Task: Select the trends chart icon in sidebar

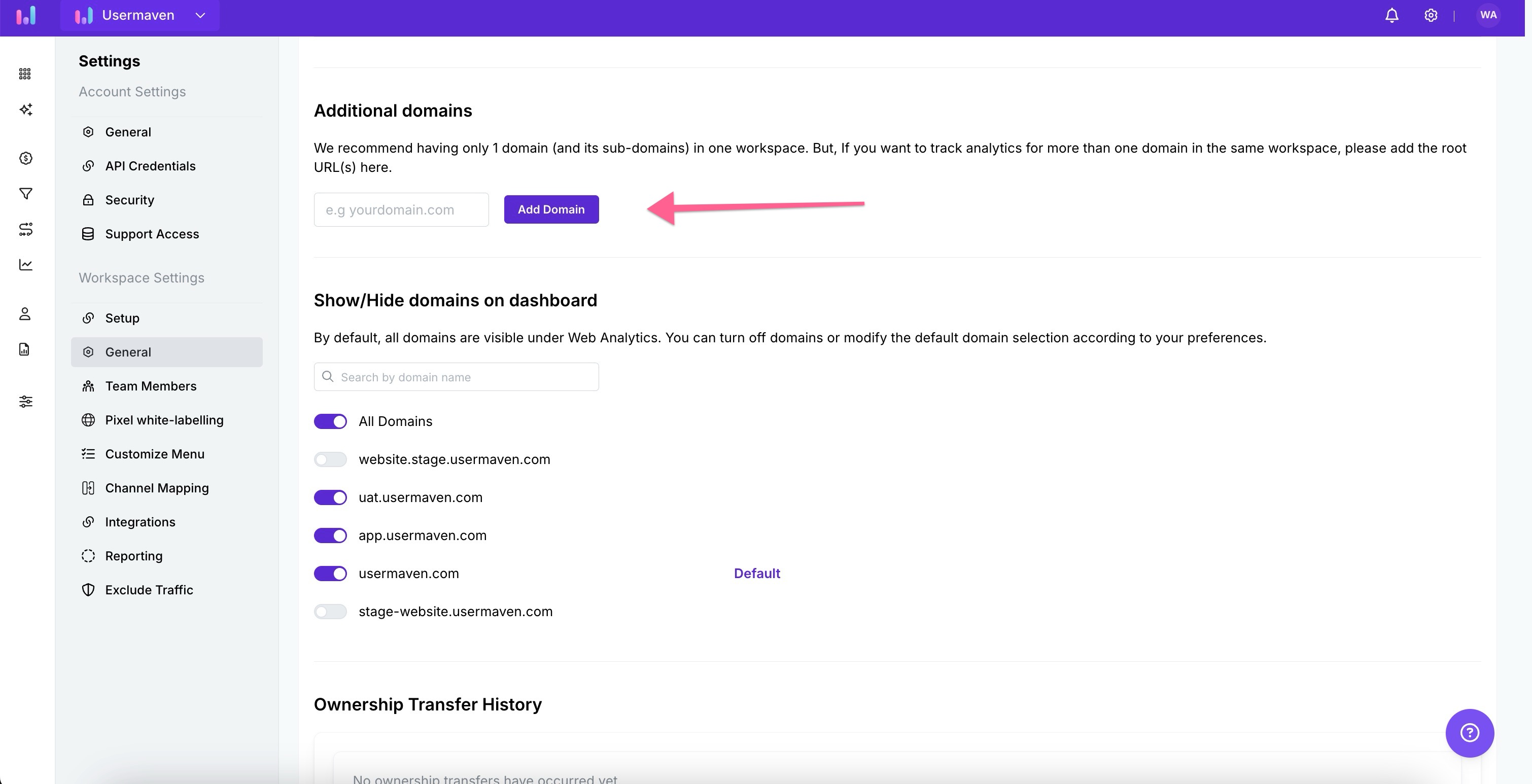Action: pos(25,266)
